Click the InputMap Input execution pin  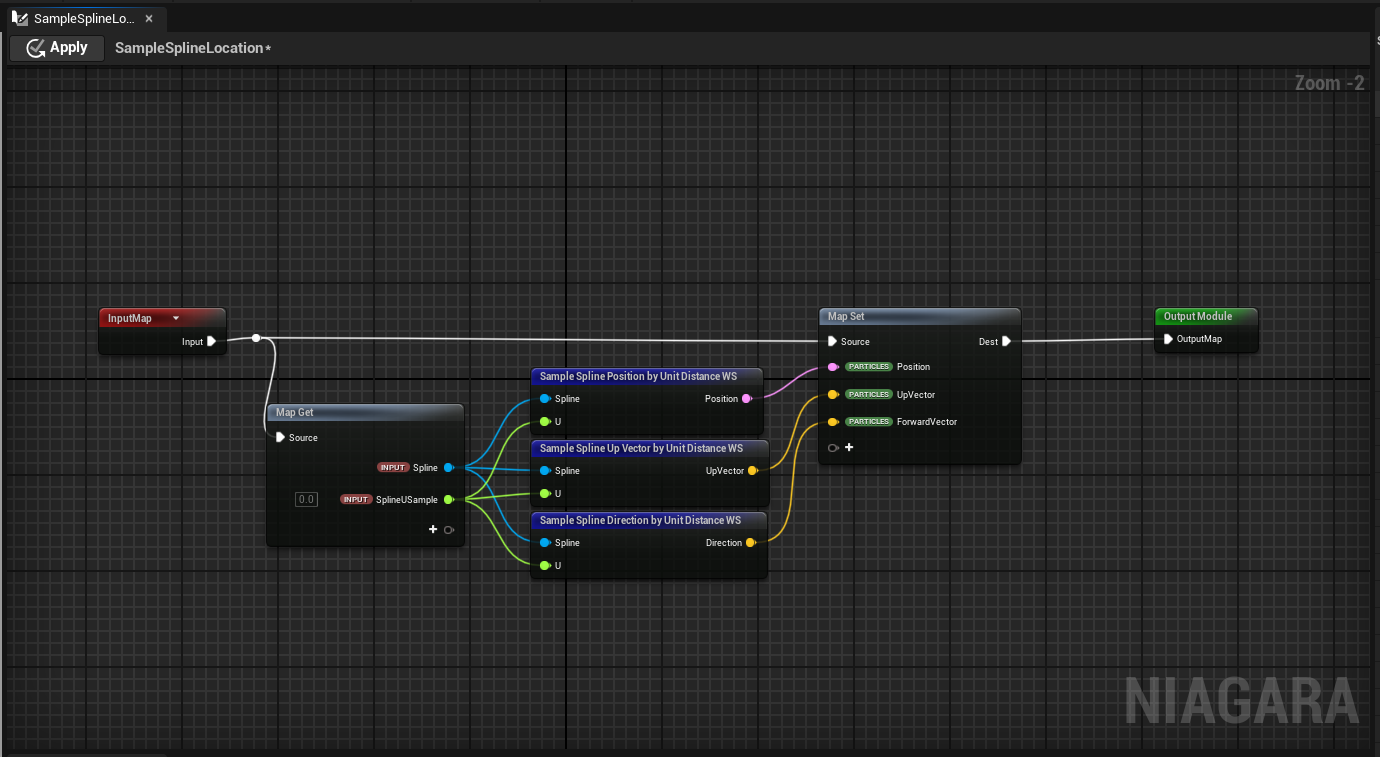coord(211,342)
